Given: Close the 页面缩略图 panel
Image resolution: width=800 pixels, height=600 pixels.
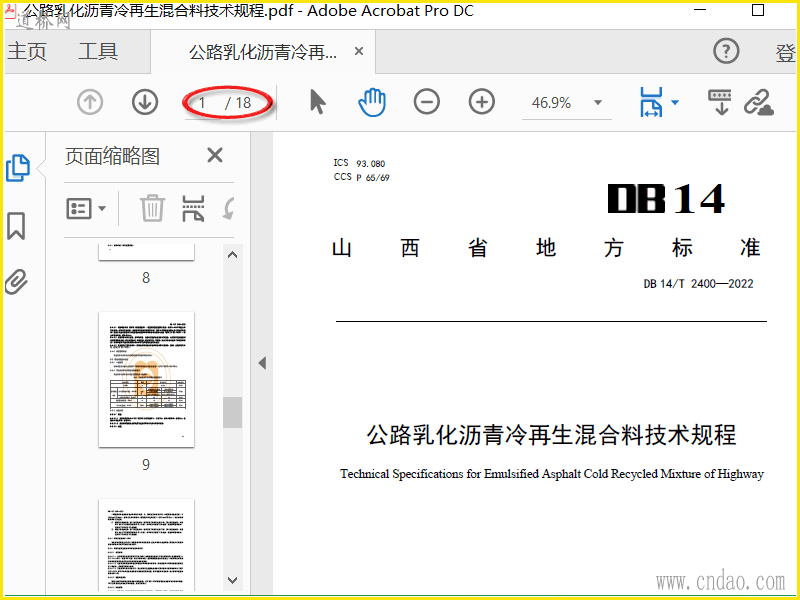Looking at the screenshot, I should coord(215,155).
